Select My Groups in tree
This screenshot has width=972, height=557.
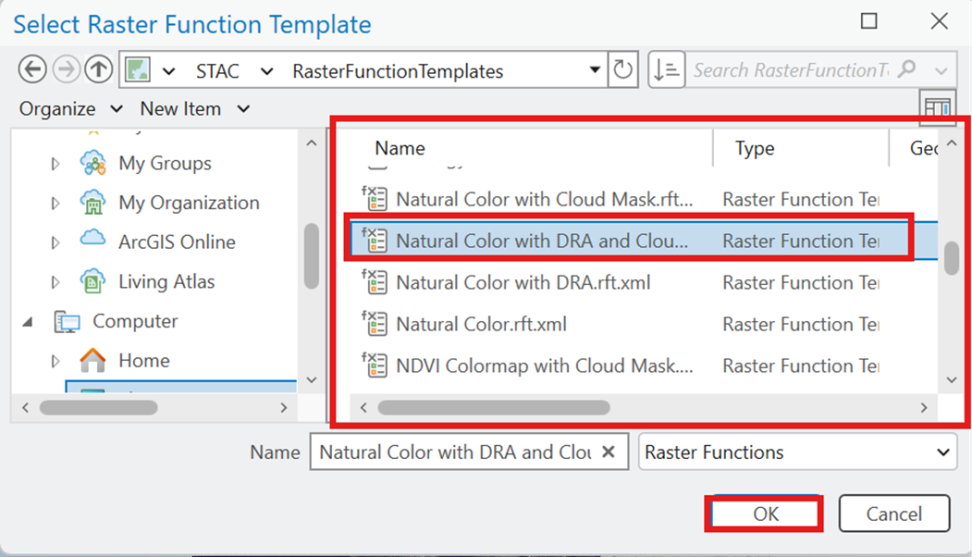click(x=165, y=164)
